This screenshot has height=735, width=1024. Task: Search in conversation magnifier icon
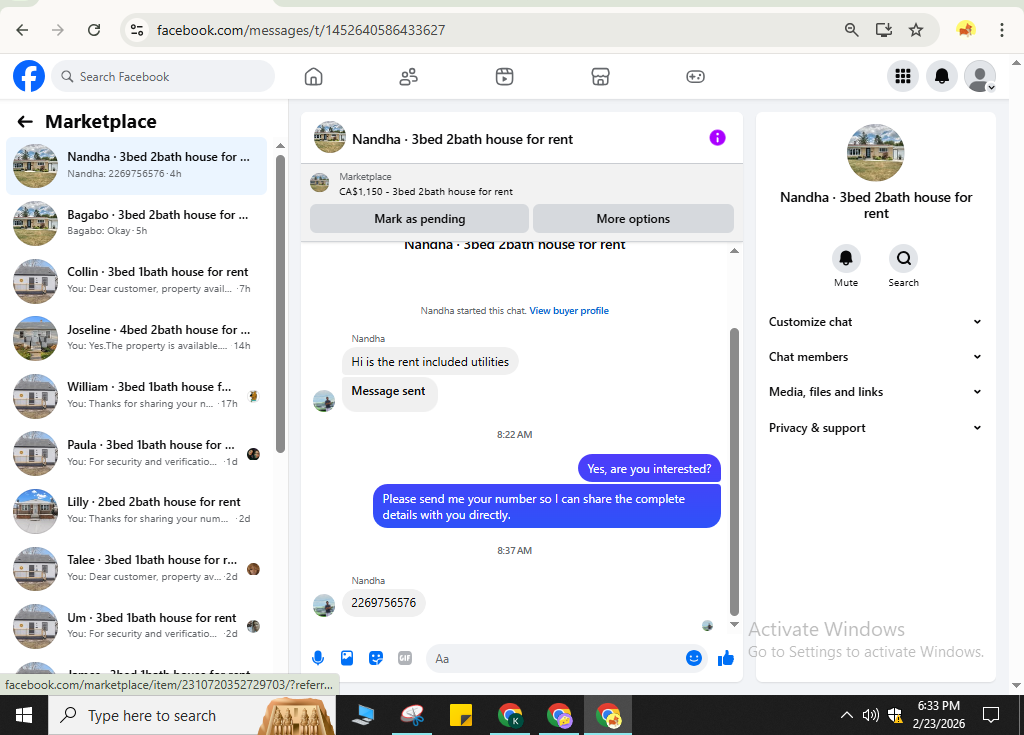pyautogui.click(x=904, y=259)
